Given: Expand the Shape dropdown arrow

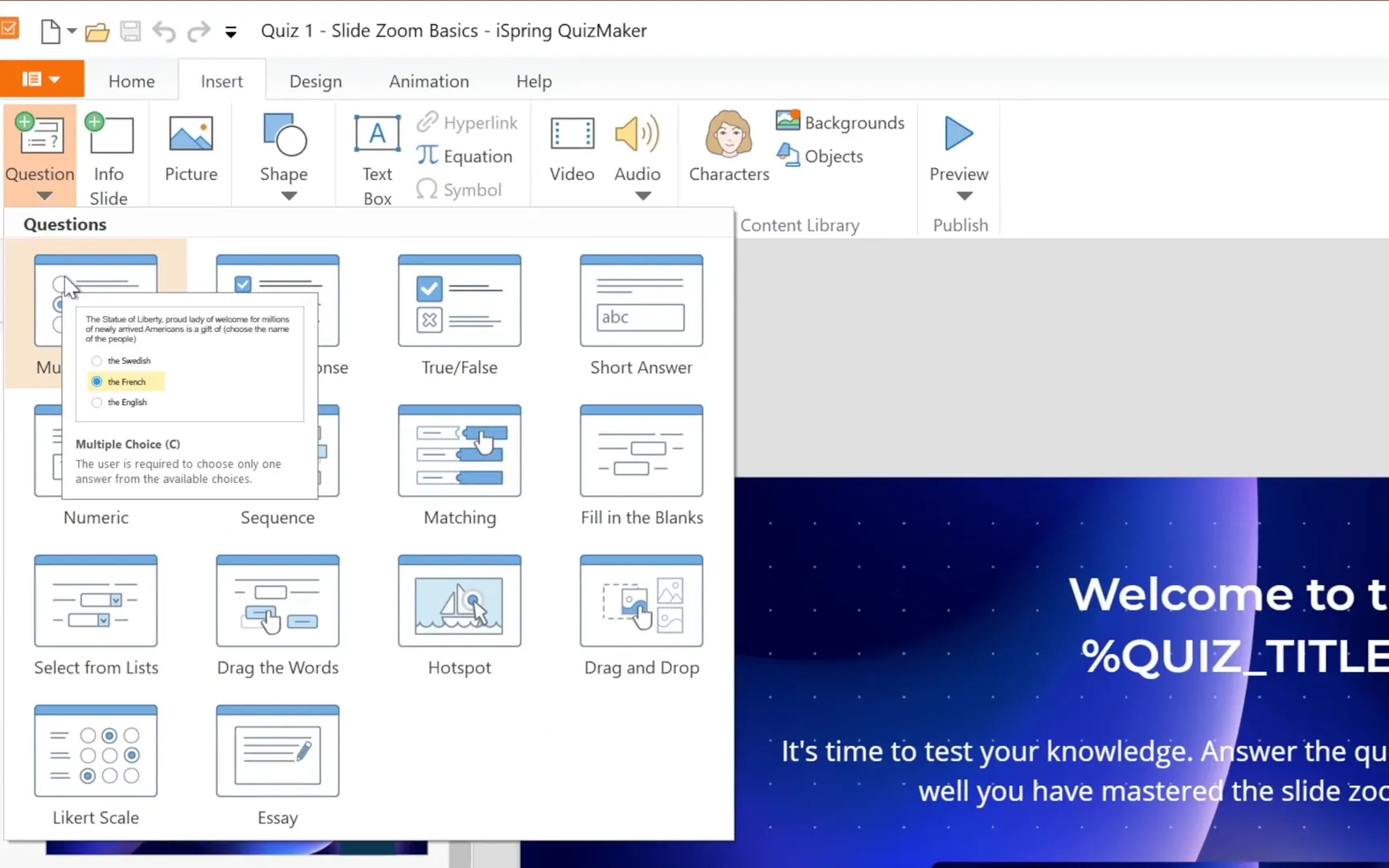Looking at the screenshot, I should [289, 195].
